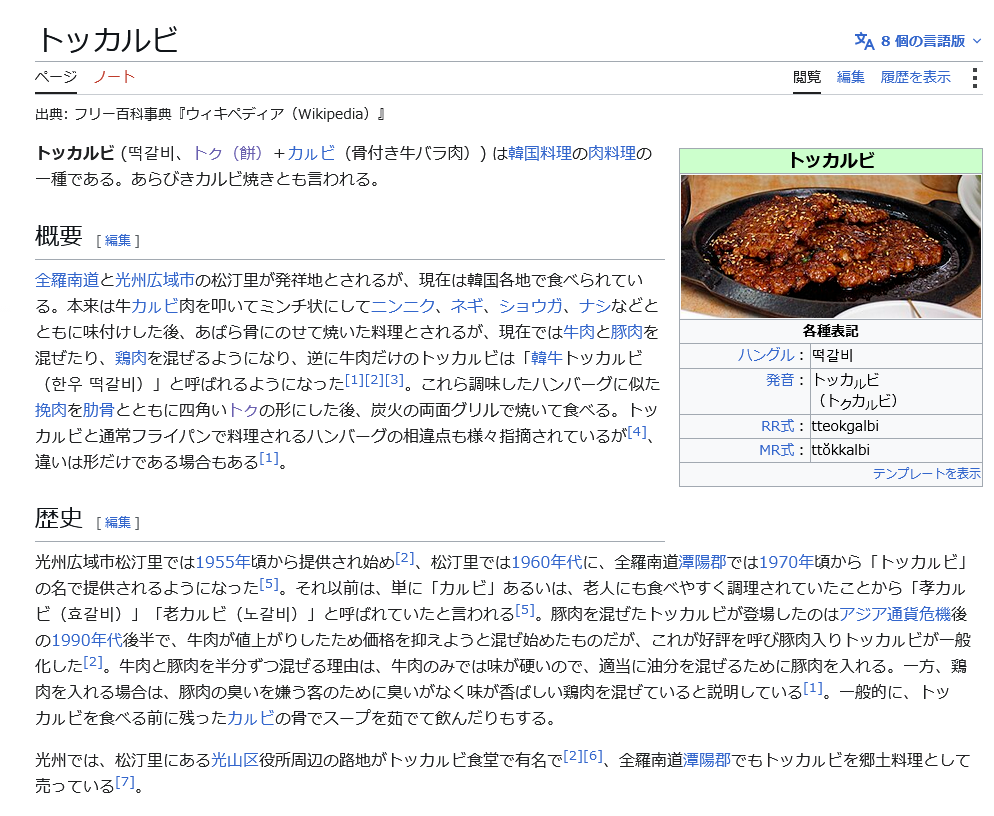Click the カルビ link in intro sentence

[x=311, y=153]
